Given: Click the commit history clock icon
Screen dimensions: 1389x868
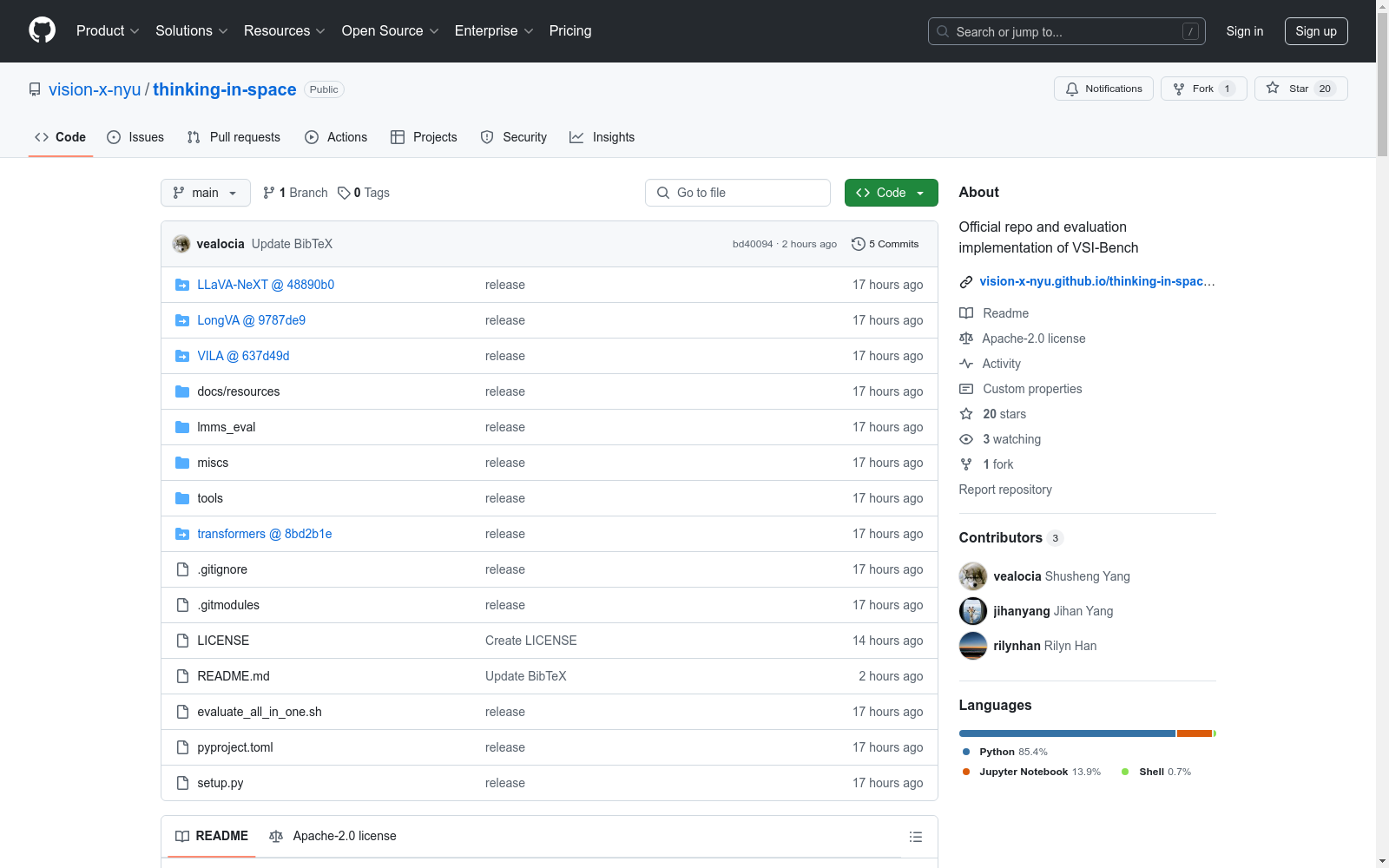Looking at the screenshot, I should click(x=858, y=244).
